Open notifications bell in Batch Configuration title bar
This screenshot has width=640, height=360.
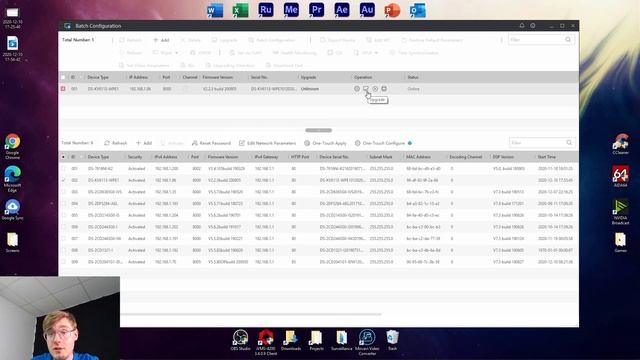[x=522, y=25]
